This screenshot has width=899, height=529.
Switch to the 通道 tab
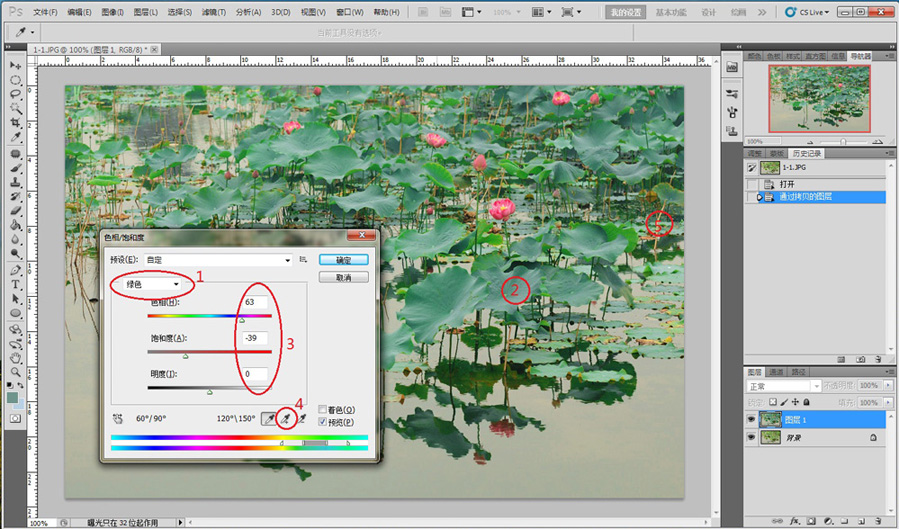point(775,372)
